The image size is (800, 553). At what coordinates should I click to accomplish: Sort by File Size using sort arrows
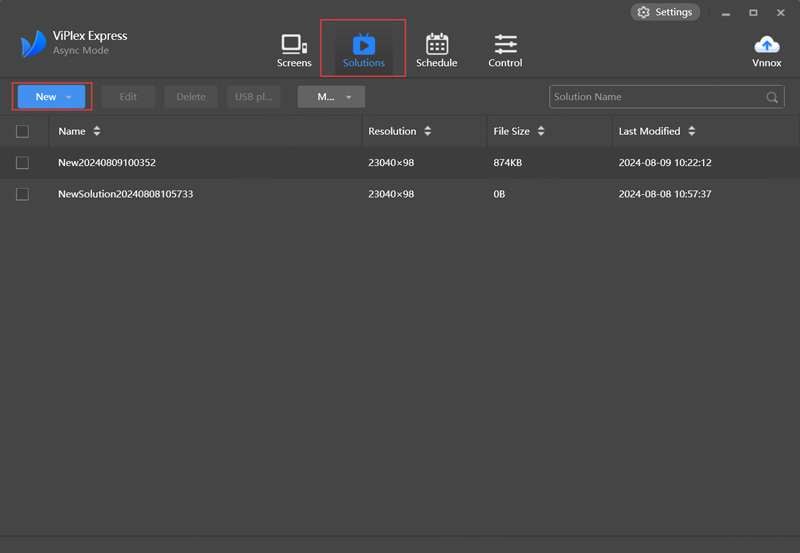coord(541,131)
